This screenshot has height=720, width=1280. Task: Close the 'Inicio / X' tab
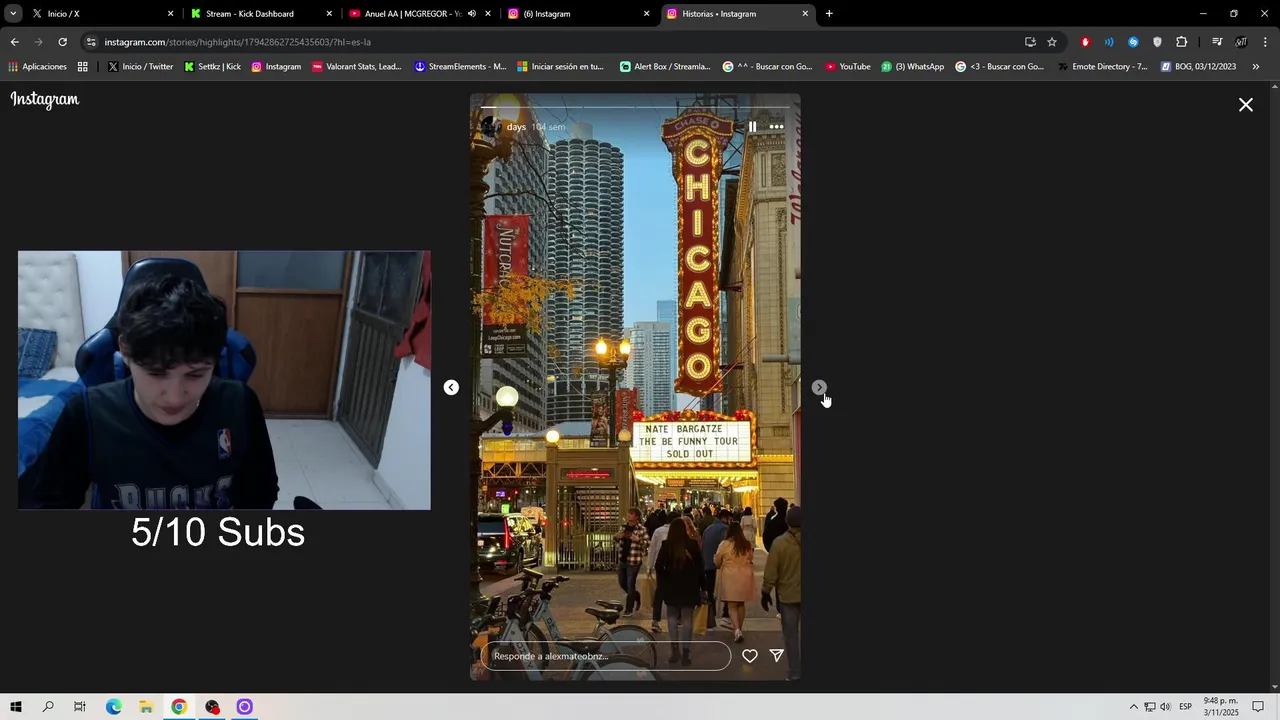point(170,14)
